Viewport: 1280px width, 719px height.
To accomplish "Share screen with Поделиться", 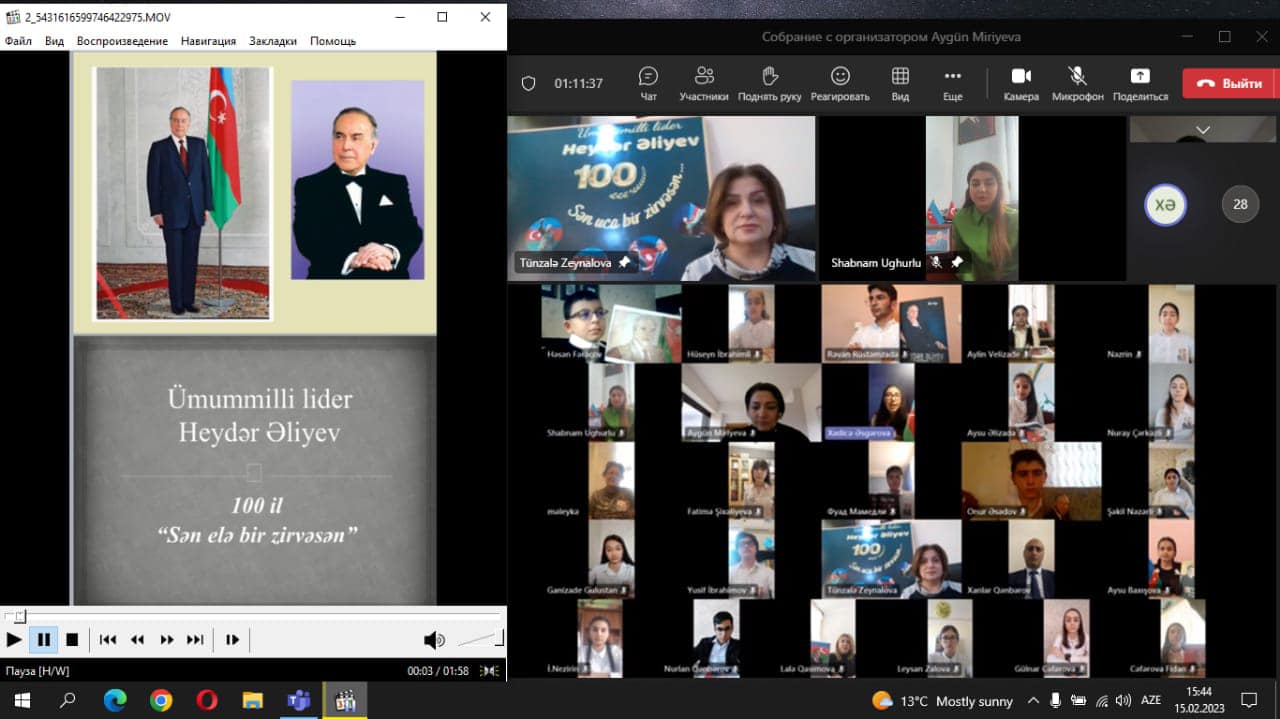I will (x=1140, y=83).
